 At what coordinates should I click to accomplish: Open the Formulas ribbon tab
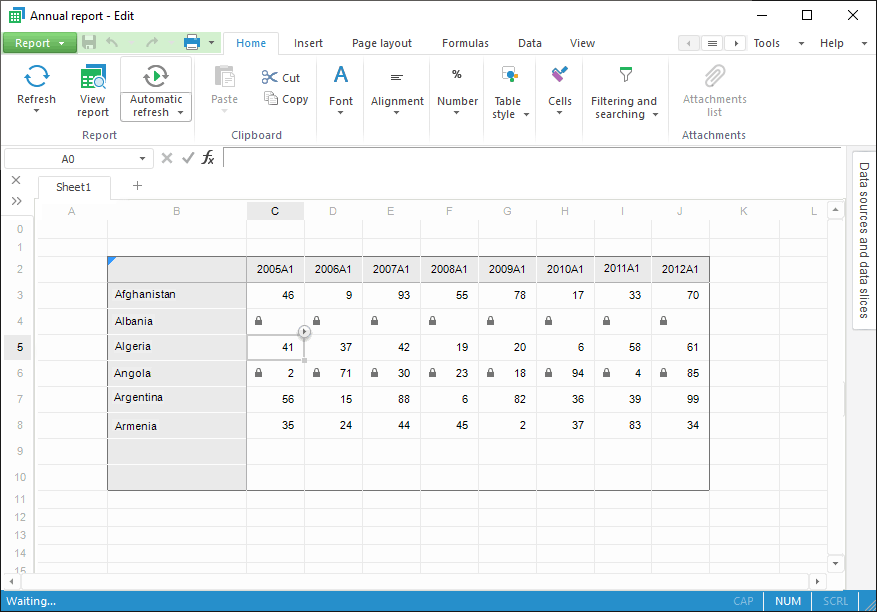[x=465, y=43]
